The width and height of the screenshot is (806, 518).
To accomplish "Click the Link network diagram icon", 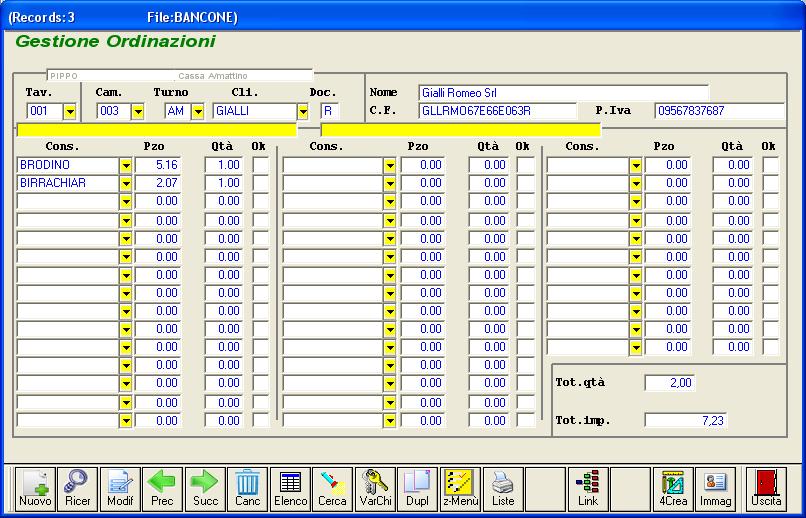I will (x=588, y=489).
